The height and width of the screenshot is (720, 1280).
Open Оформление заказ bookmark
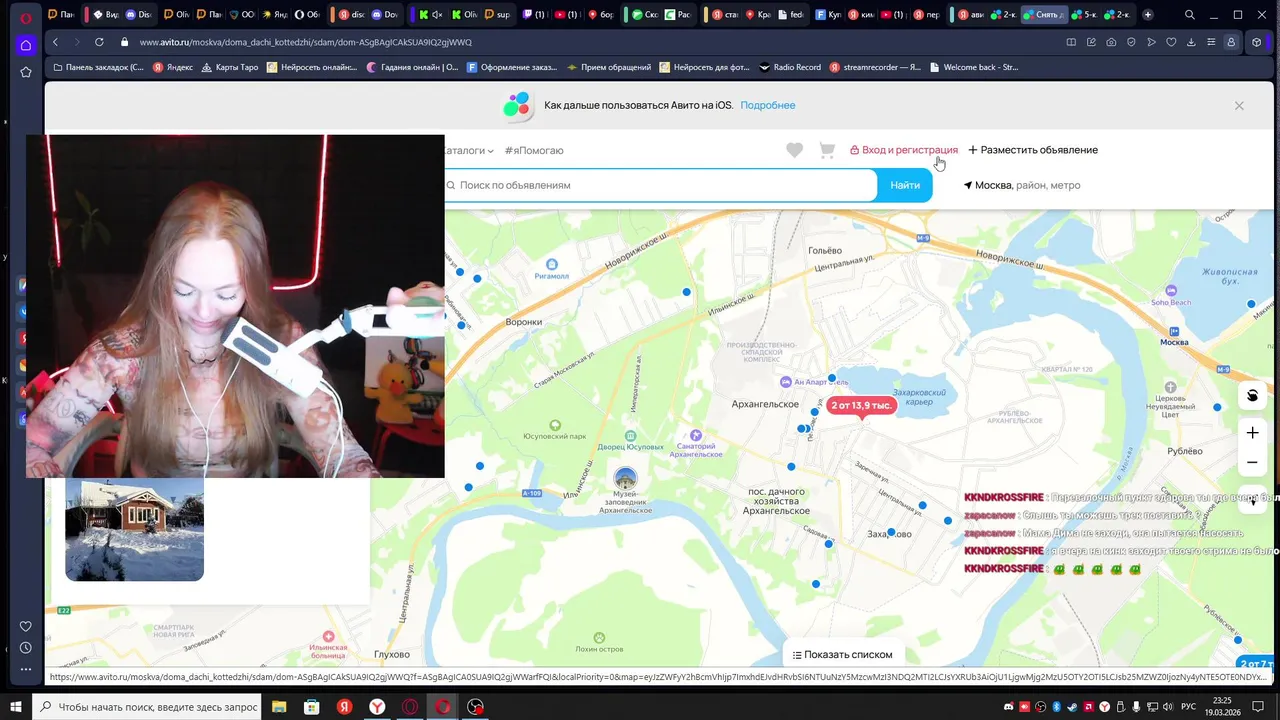512,67
